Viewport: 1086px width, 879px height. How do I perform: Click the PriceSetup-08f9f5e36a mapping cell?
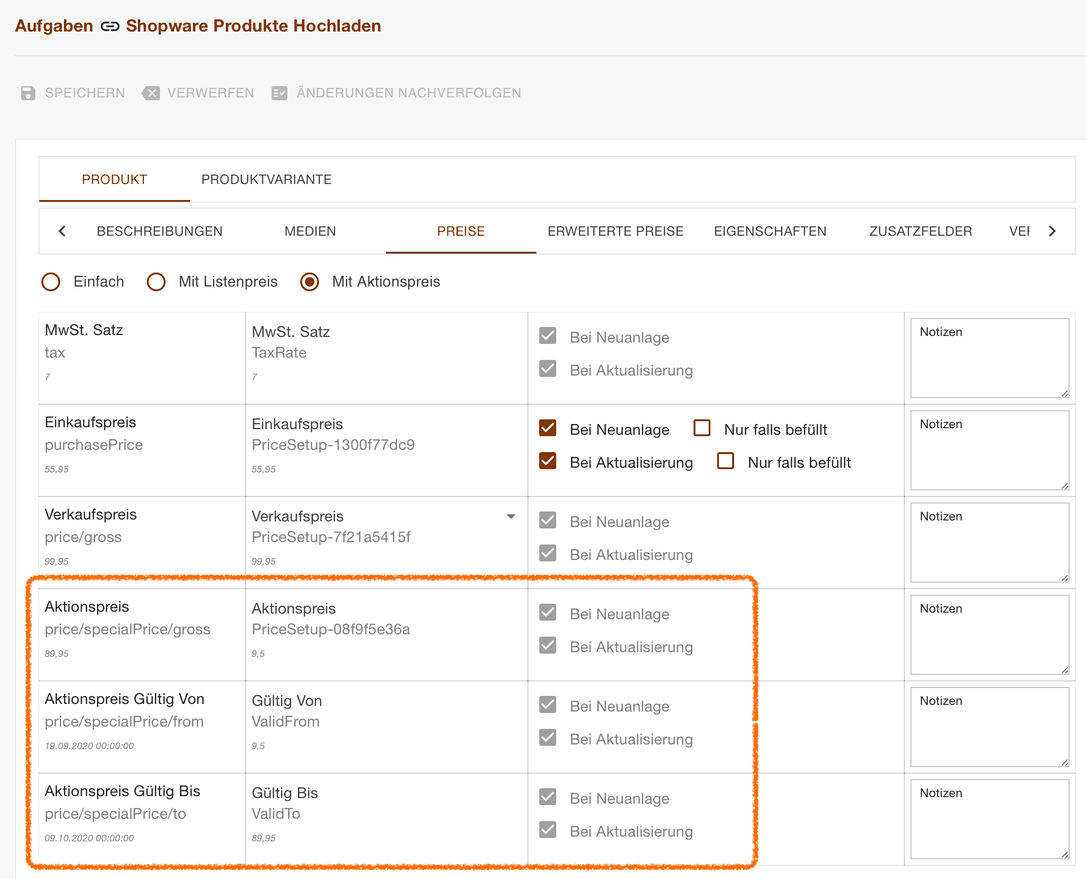coord(386,634)
